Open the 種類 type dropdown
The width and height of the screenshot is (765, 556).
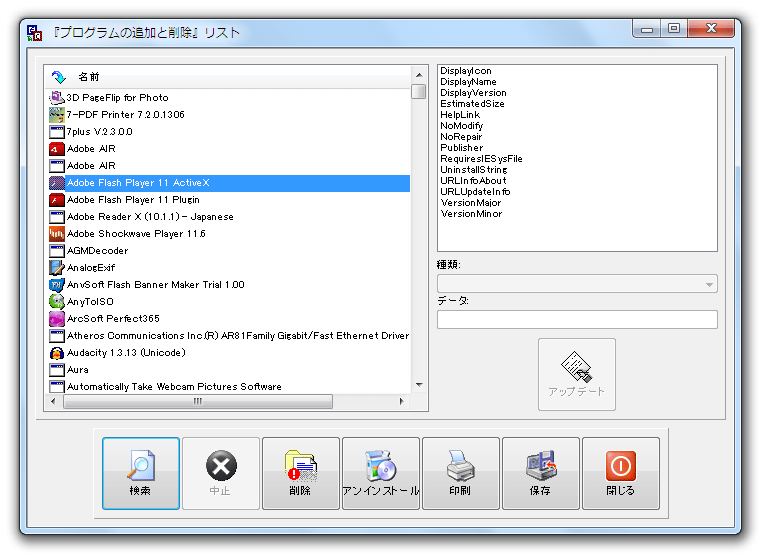coord(577,283)
